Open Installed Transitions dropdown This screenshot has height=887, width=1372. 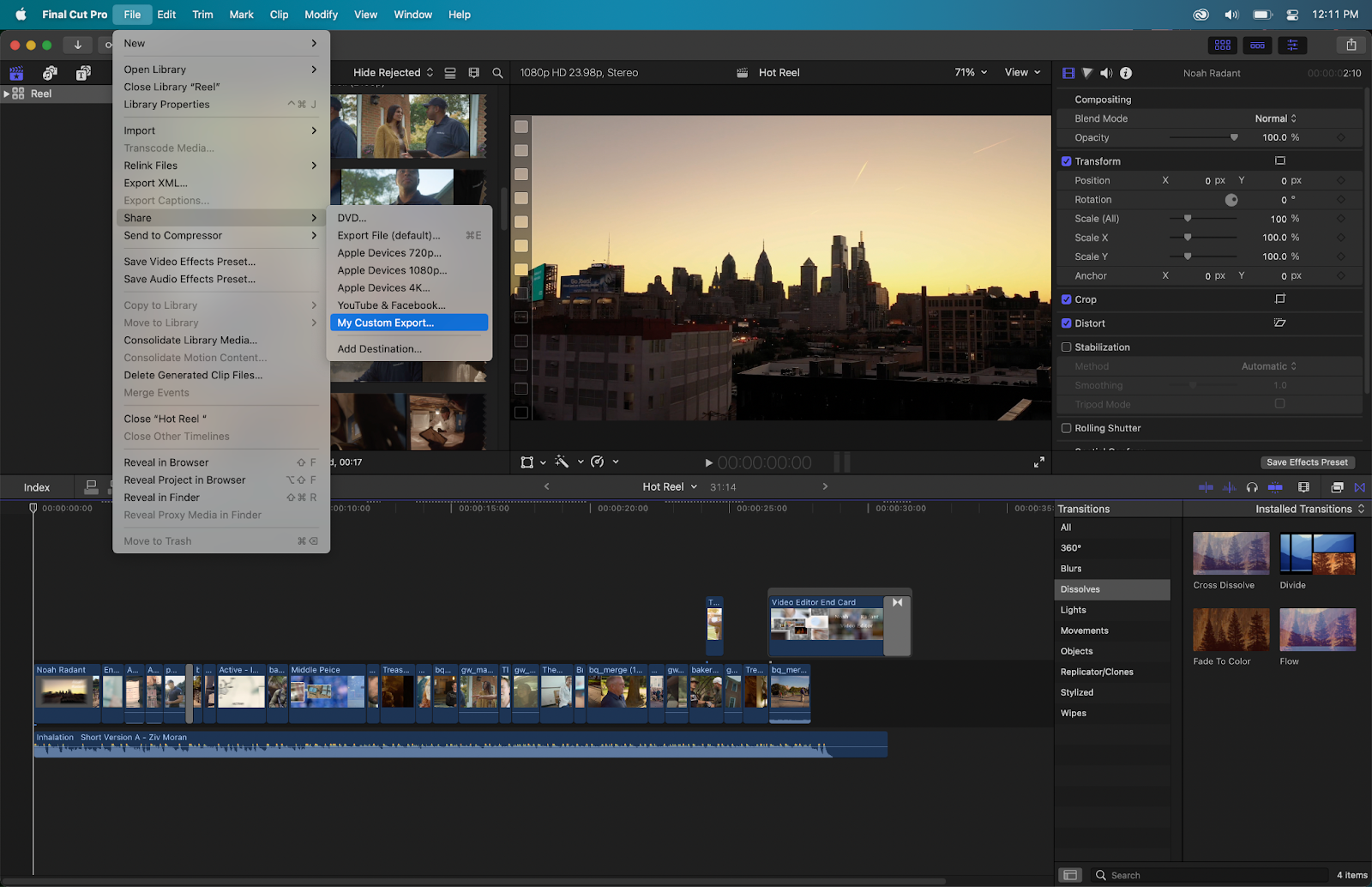pos(1310,509)
